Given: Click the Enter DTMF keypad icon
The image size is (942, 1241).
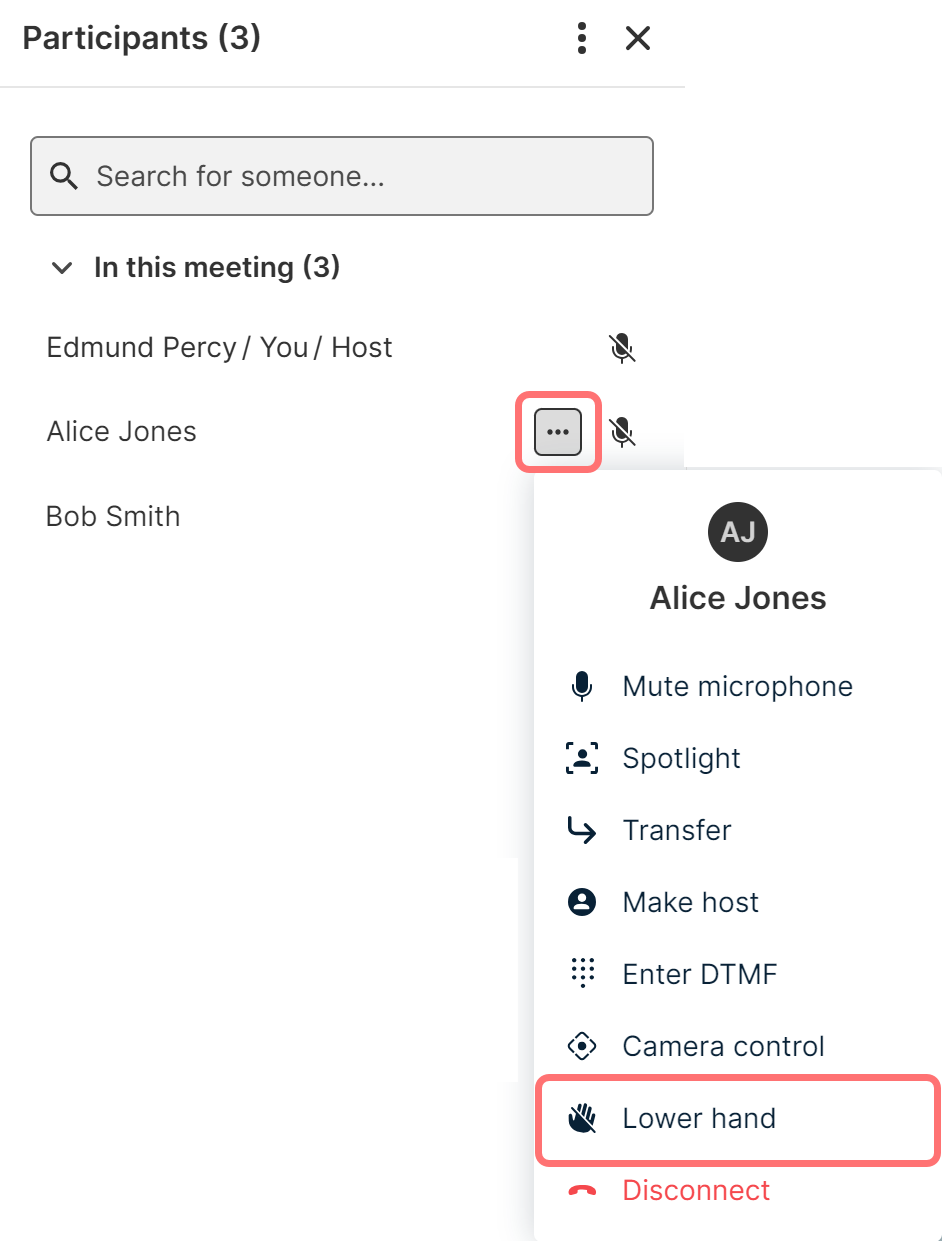Looking at the screenshot, I should [x=582, y=974].
